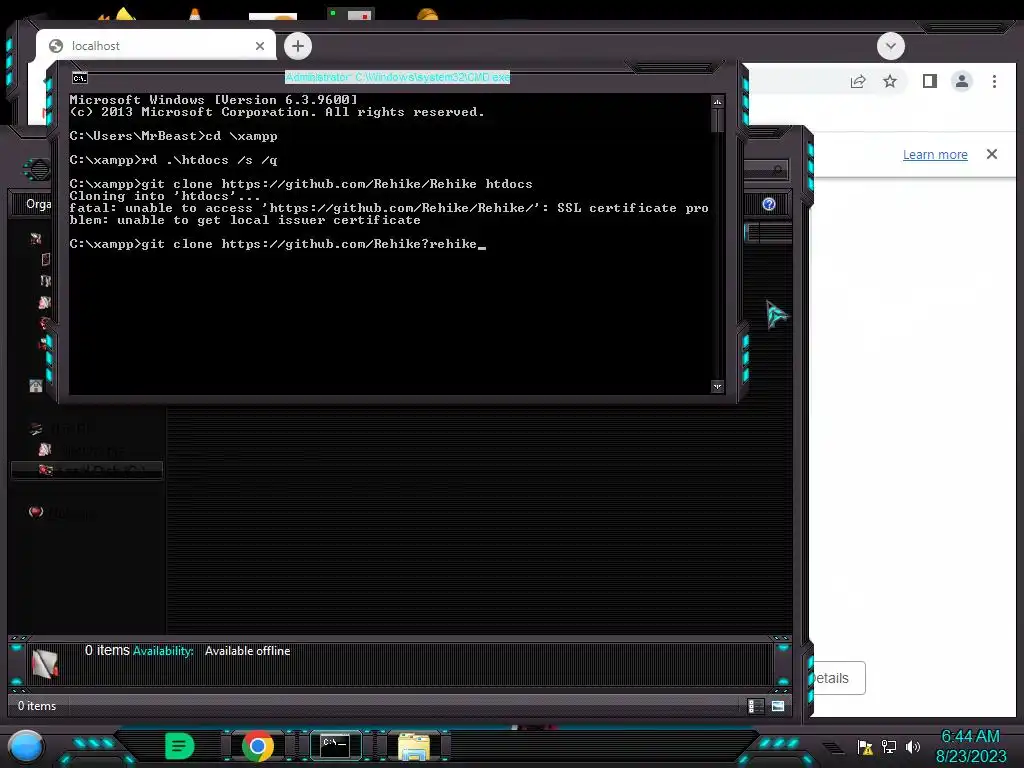This screenshot has height=768, width=1024.
Task: Open Explorer's blue help icon
Action: pos(769,204)
